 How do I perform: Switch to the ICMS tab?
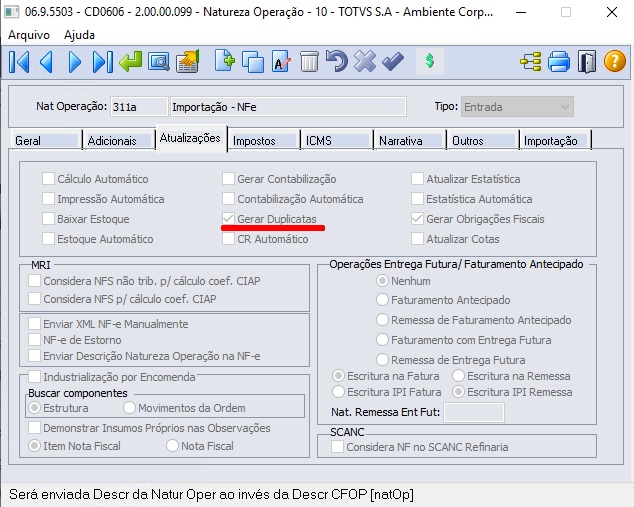click(x=337, y=140)
